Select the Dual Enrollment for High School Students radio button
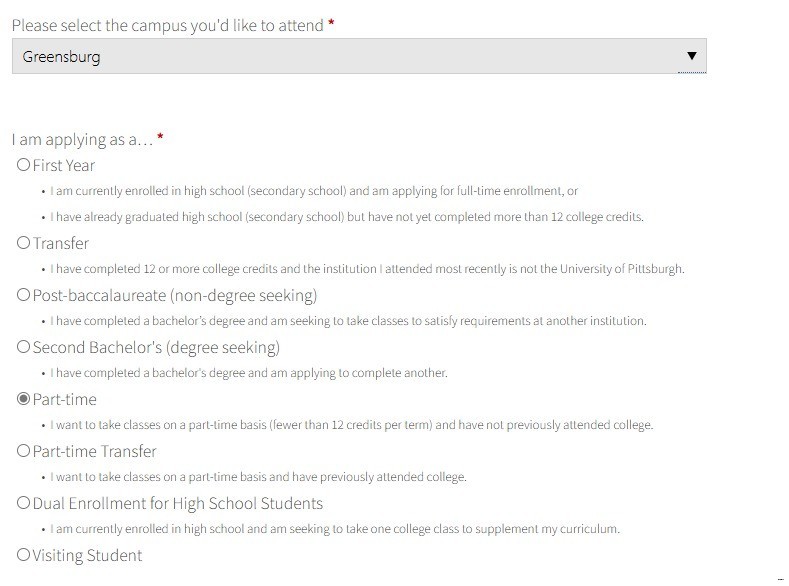 tap(23, 503)
